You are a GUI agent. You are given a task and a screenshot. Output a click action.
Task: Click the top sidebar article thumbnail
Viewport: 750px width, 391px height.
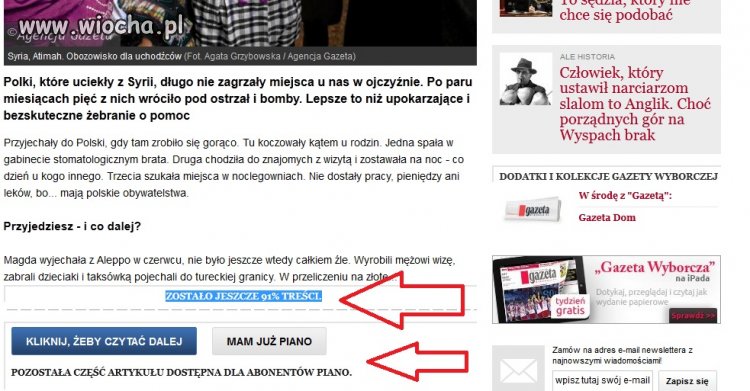[526, 8]
